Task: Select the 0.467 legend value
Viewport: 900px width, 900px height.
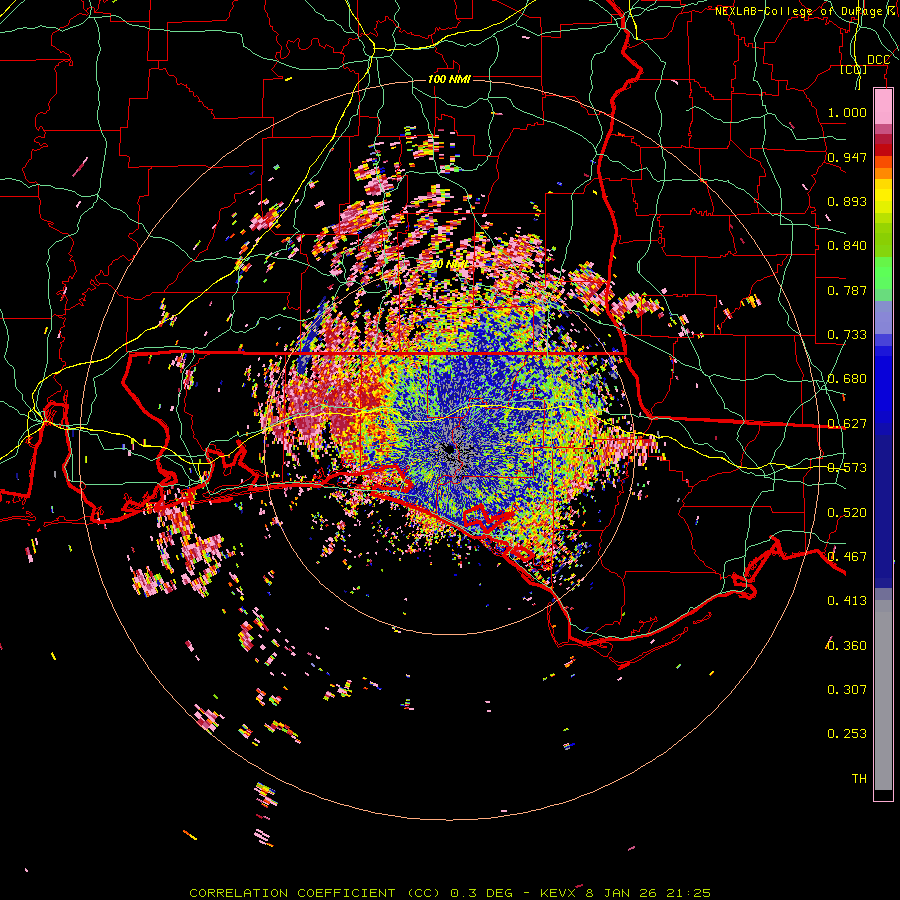Action: coord(847,557)
